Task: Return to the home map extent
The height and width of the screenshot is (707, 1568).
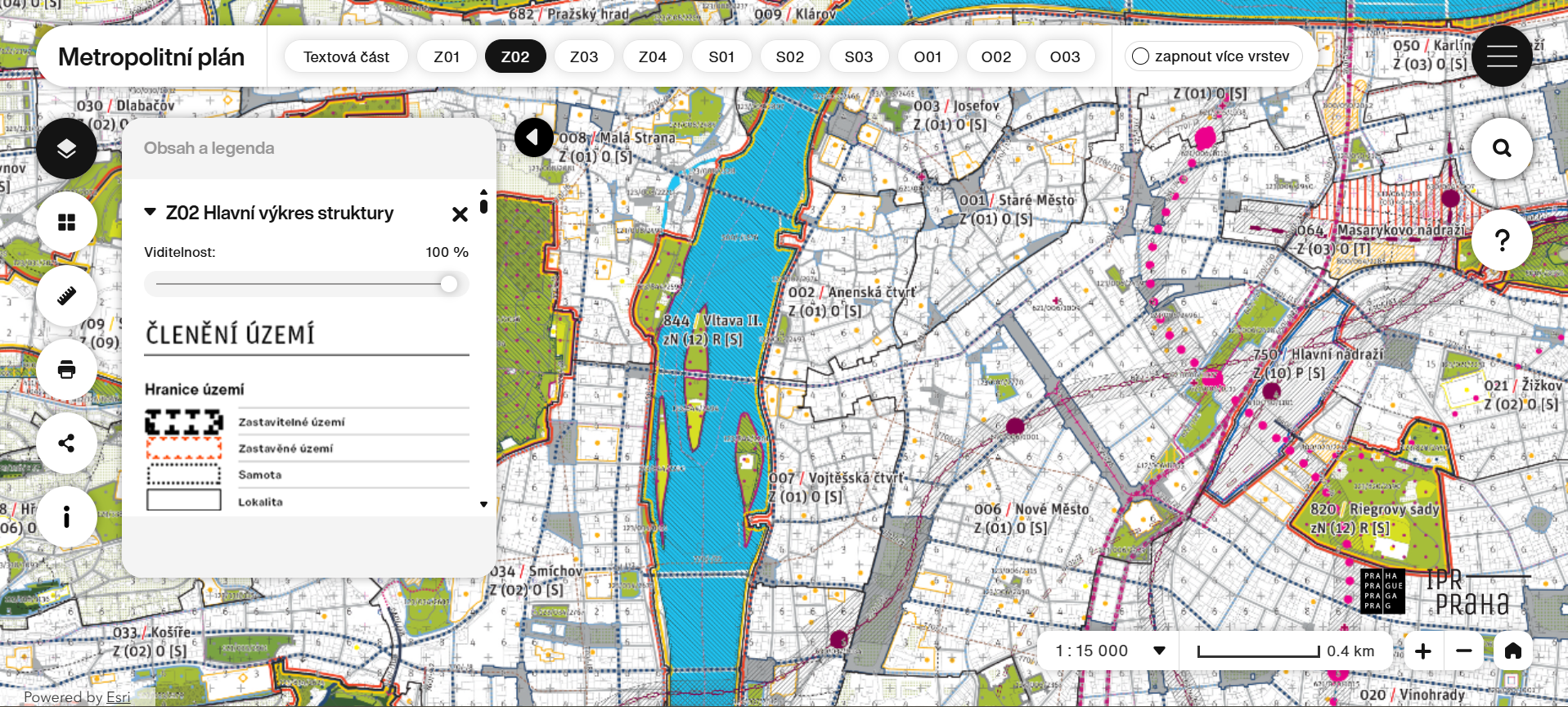Action: click(x=1512, y=651)
